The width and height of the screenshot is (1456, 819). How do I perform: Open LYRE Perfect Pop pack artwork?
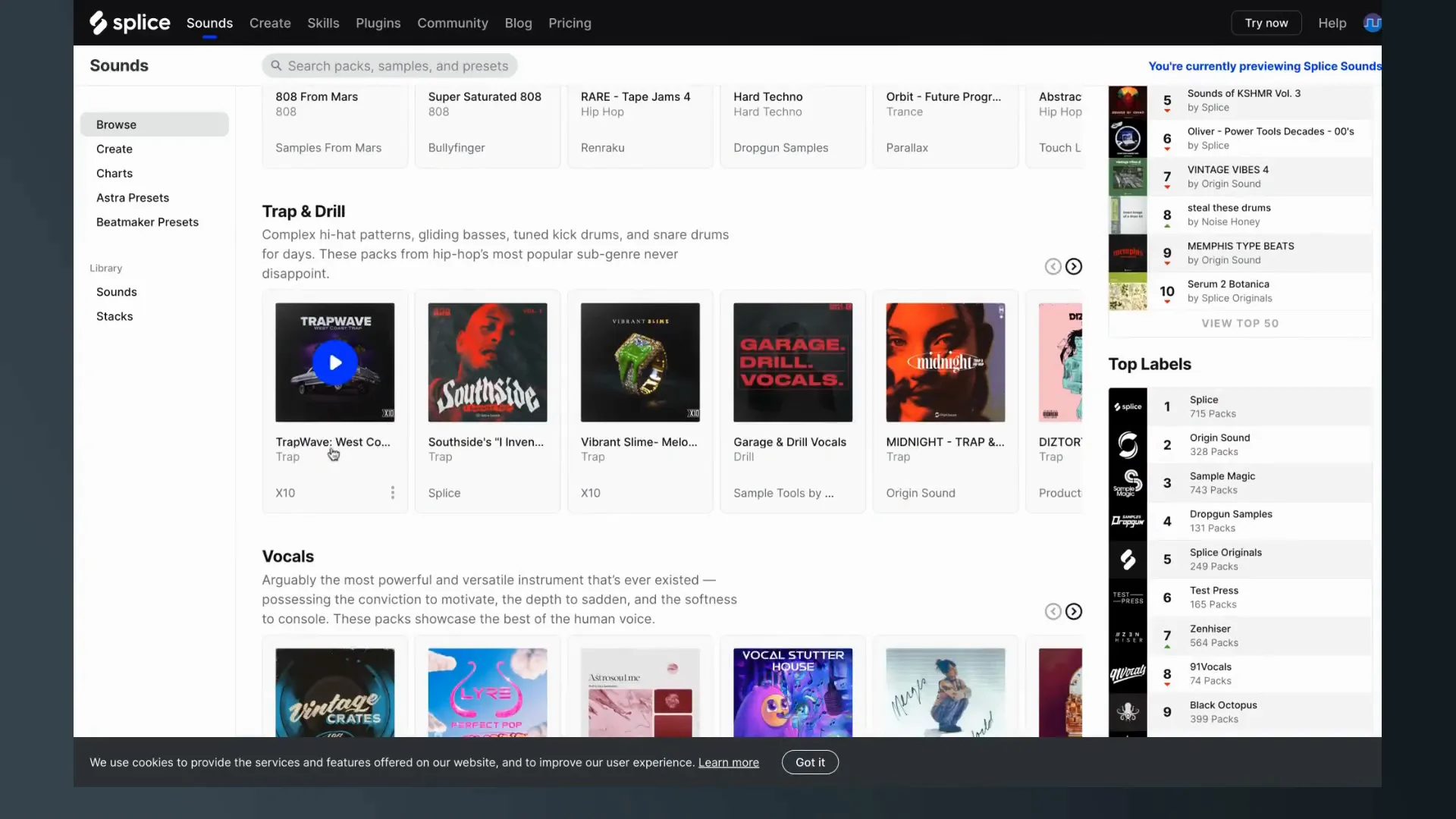(488, 692)
